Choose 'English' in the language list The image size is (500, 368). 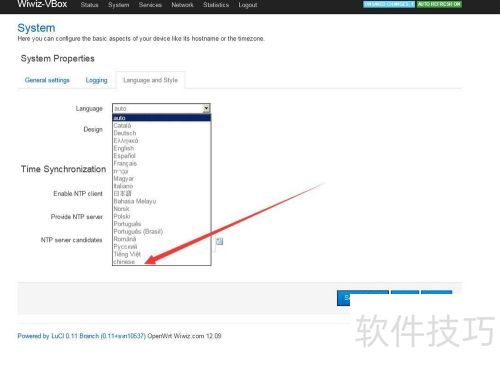162,148
